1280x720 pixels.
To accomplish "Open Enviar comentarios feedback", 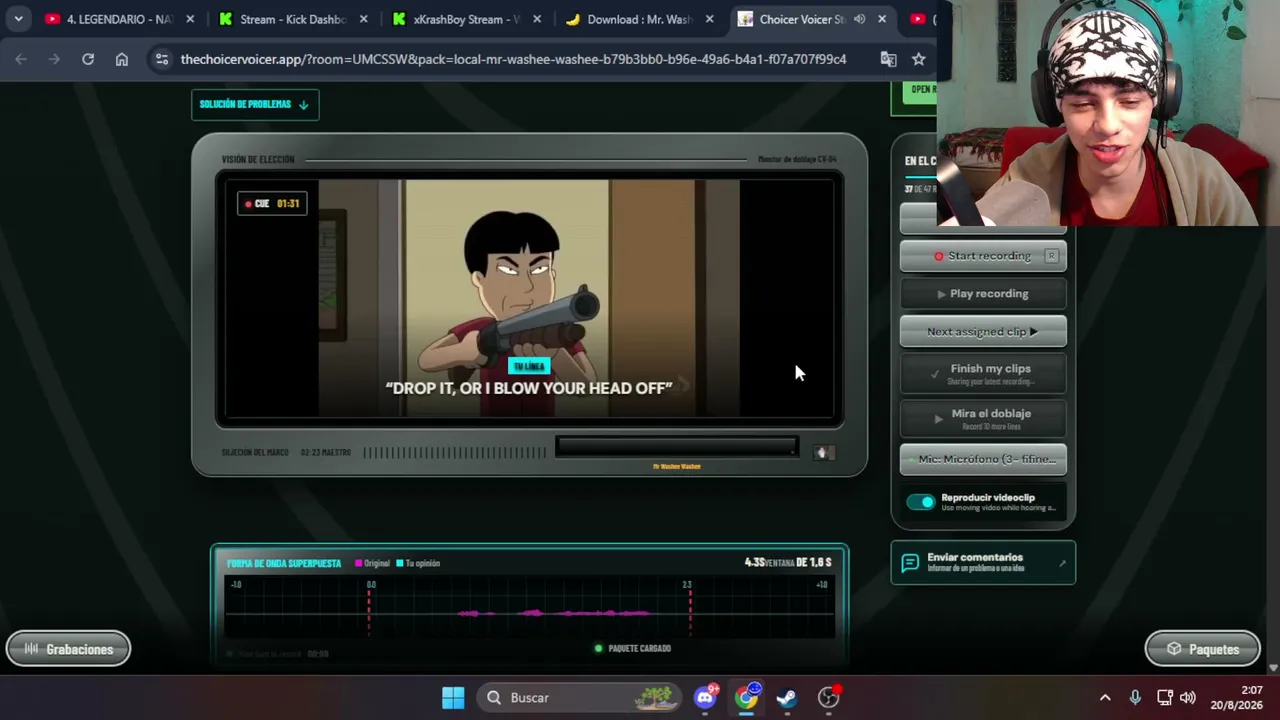I will [983, 563].
